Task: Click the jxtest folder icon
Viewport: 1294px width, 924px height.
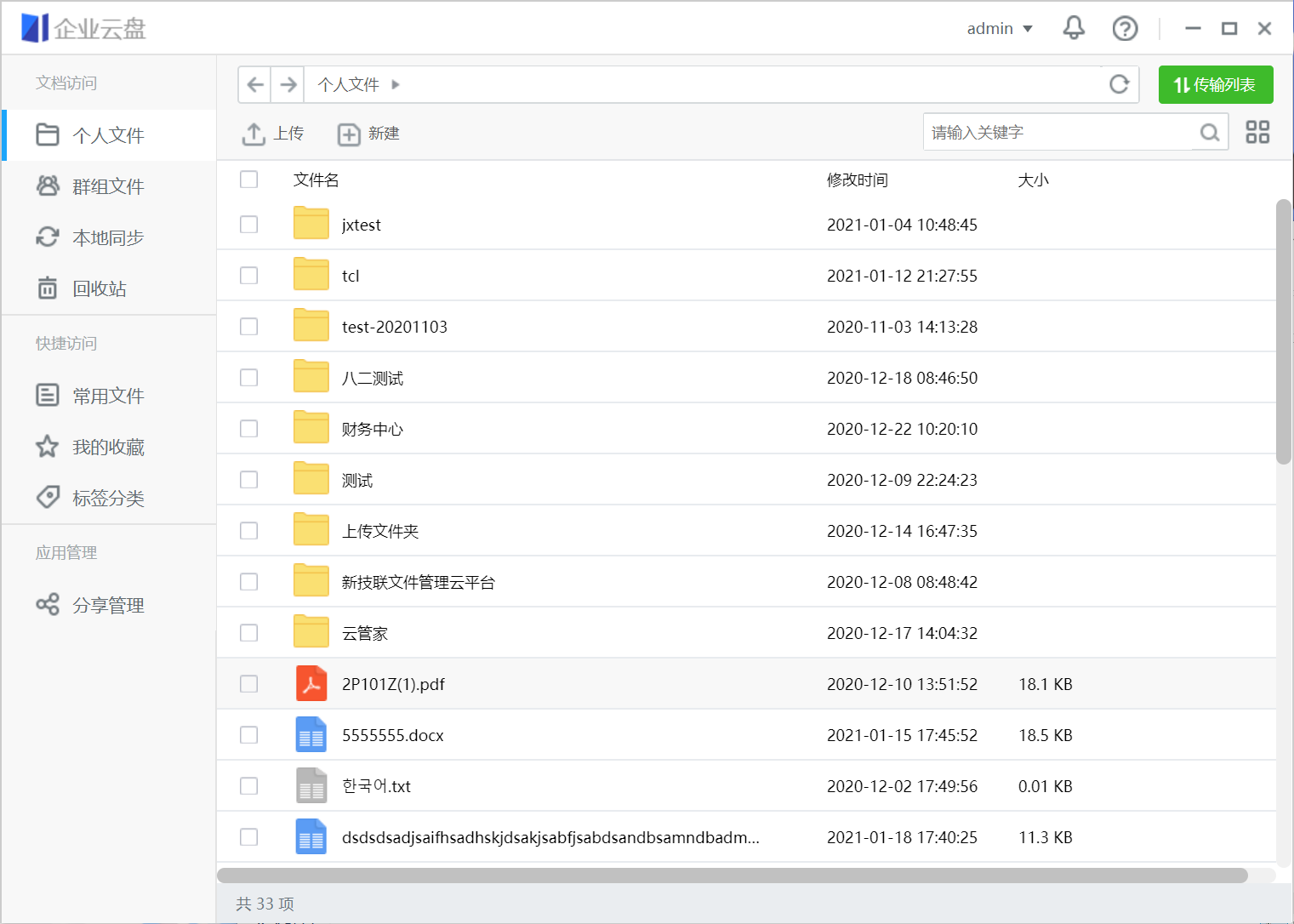Action: tap(311, 223)
